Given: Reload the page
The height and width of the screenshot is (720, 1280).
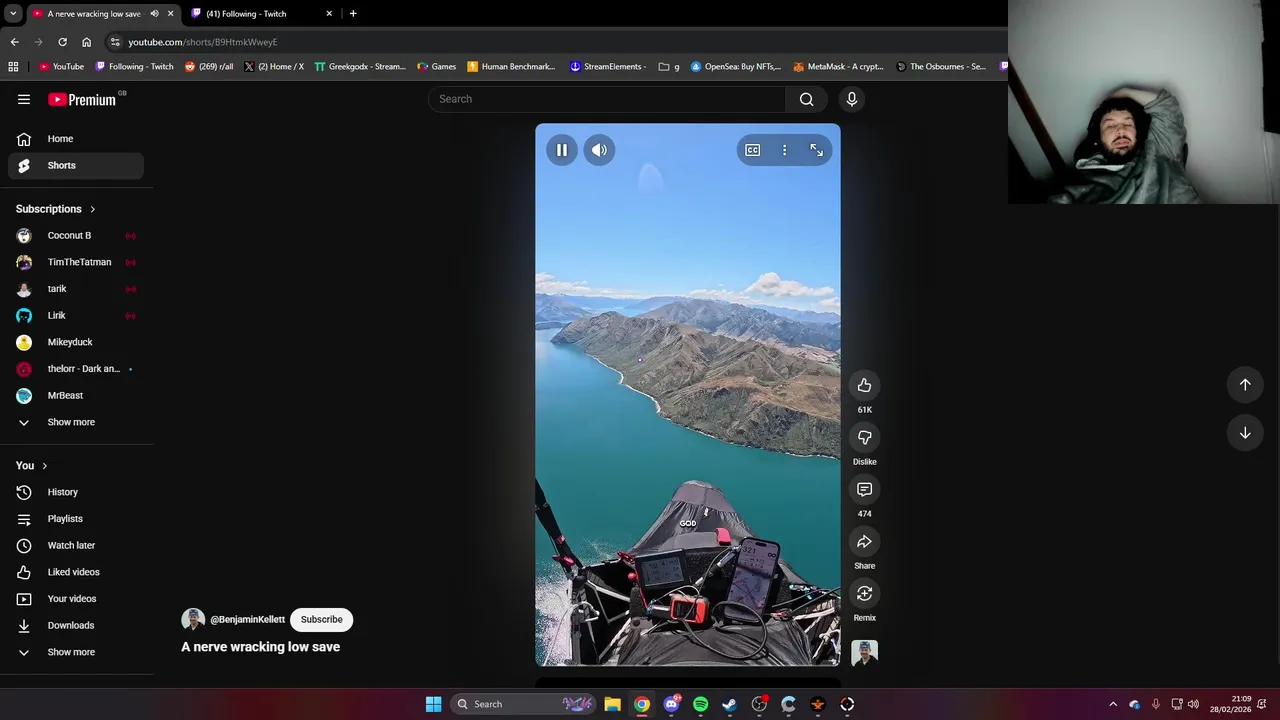Looking at the screenshot, I should coord(62,42).
